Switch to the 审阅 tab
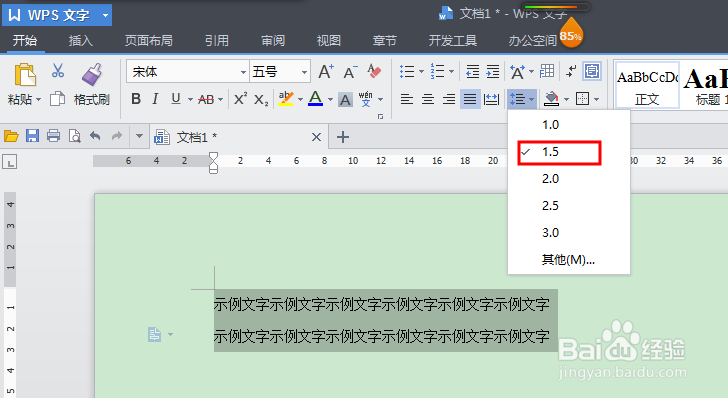The height and width of the screenshot is (398, 728). [273, 41]
